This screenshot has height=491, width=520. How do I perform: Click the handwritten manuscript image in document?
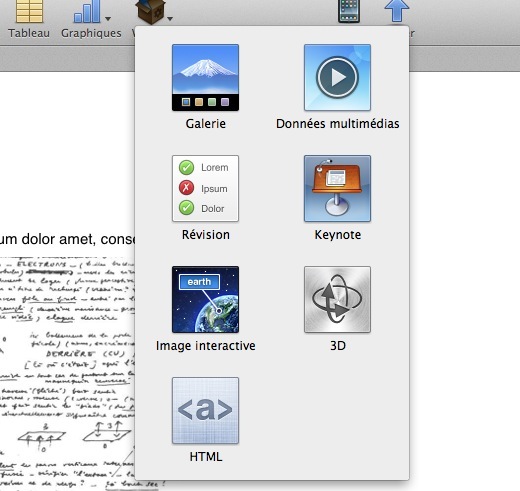[67, 373]
